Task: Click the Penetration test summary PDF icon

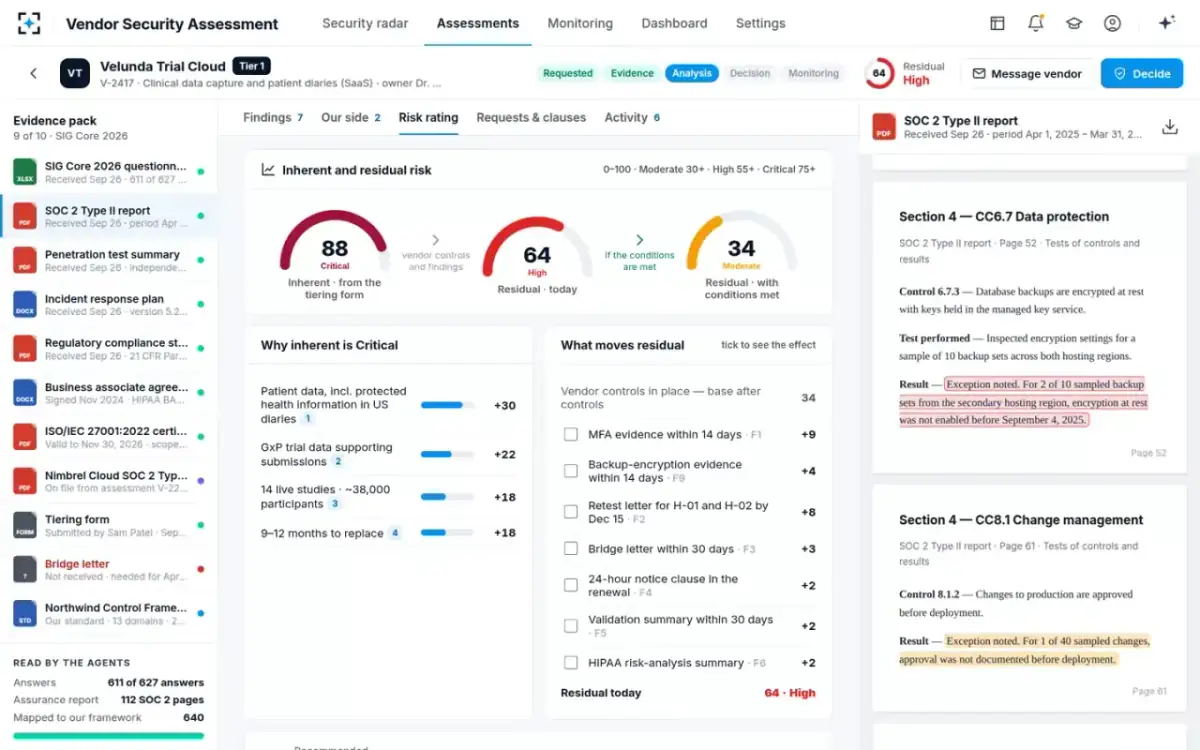Action: pos(25,260)
